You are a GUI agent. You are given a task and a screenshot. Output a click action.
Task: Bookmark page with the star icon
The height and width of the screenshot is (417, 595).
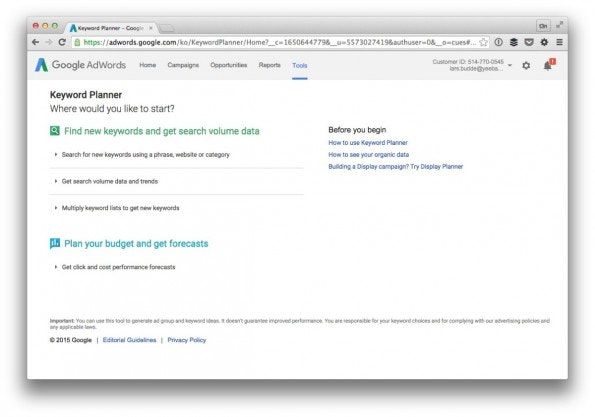click(483, 42)
